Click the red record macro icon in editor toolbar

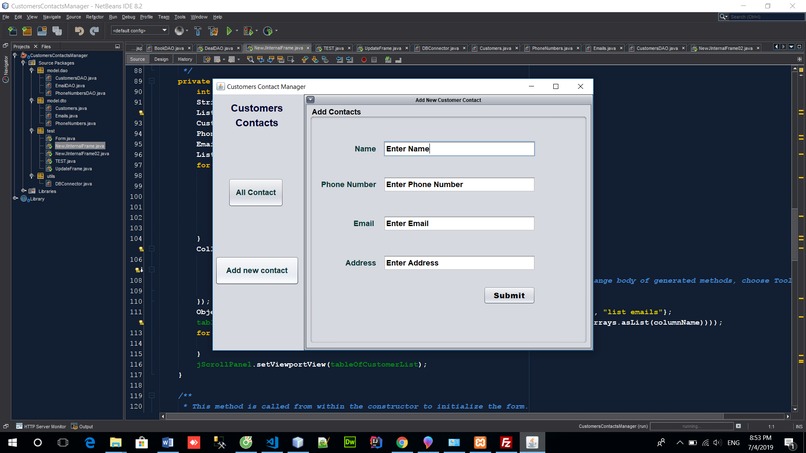(364, 60)
